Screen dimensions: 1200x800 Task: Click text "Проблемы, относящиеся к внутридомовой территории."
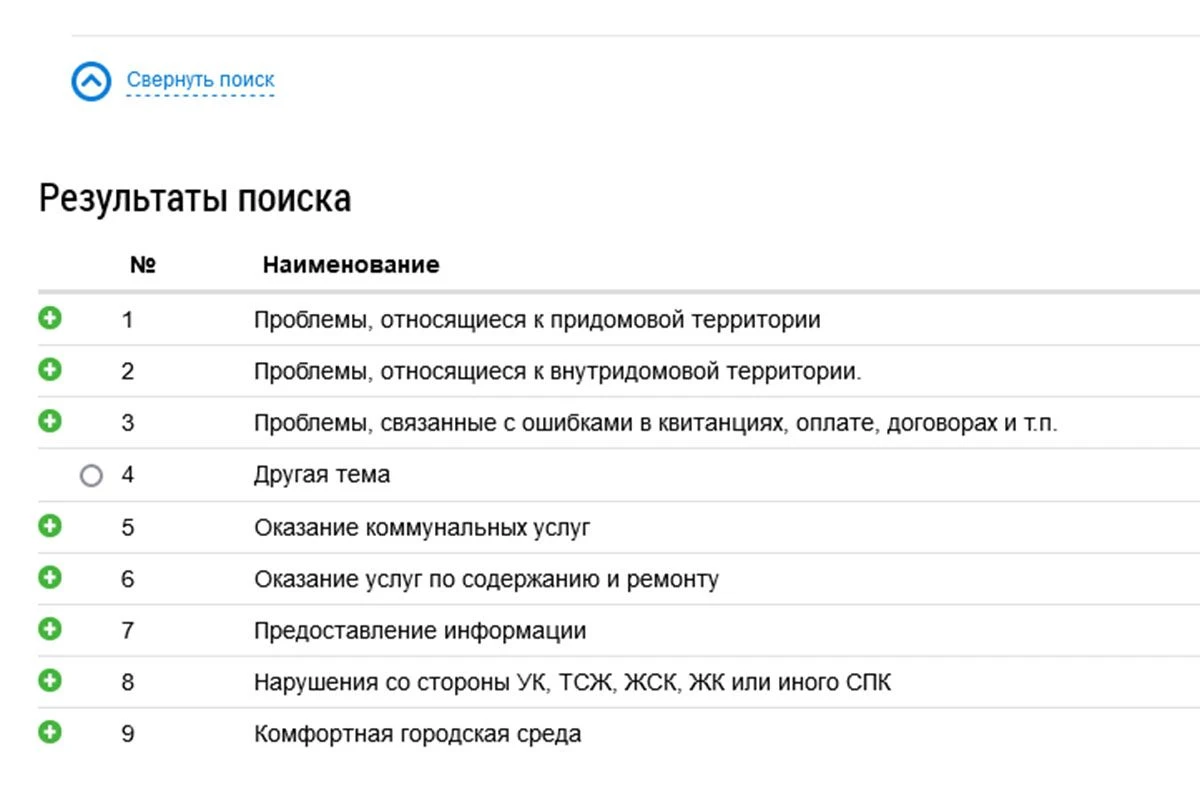point(558,372)
